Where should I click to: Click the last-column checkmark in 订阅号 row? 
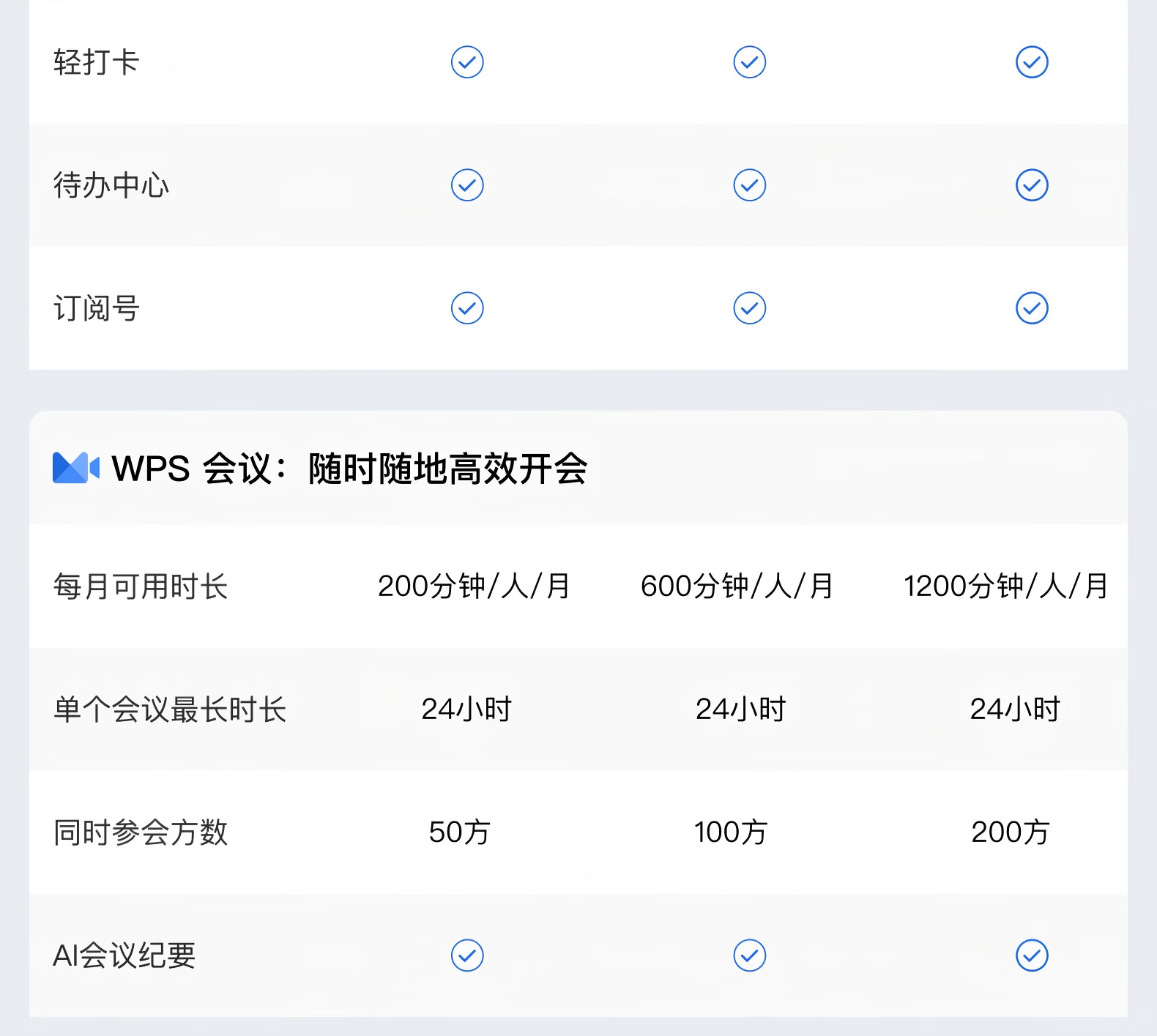tap(1032, 308)
